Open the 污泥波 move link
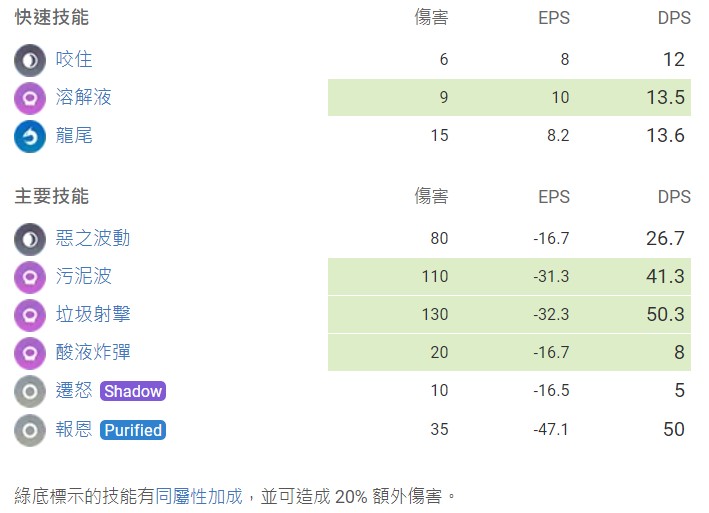Screen dimensions: 709x513 pos(83,276)
